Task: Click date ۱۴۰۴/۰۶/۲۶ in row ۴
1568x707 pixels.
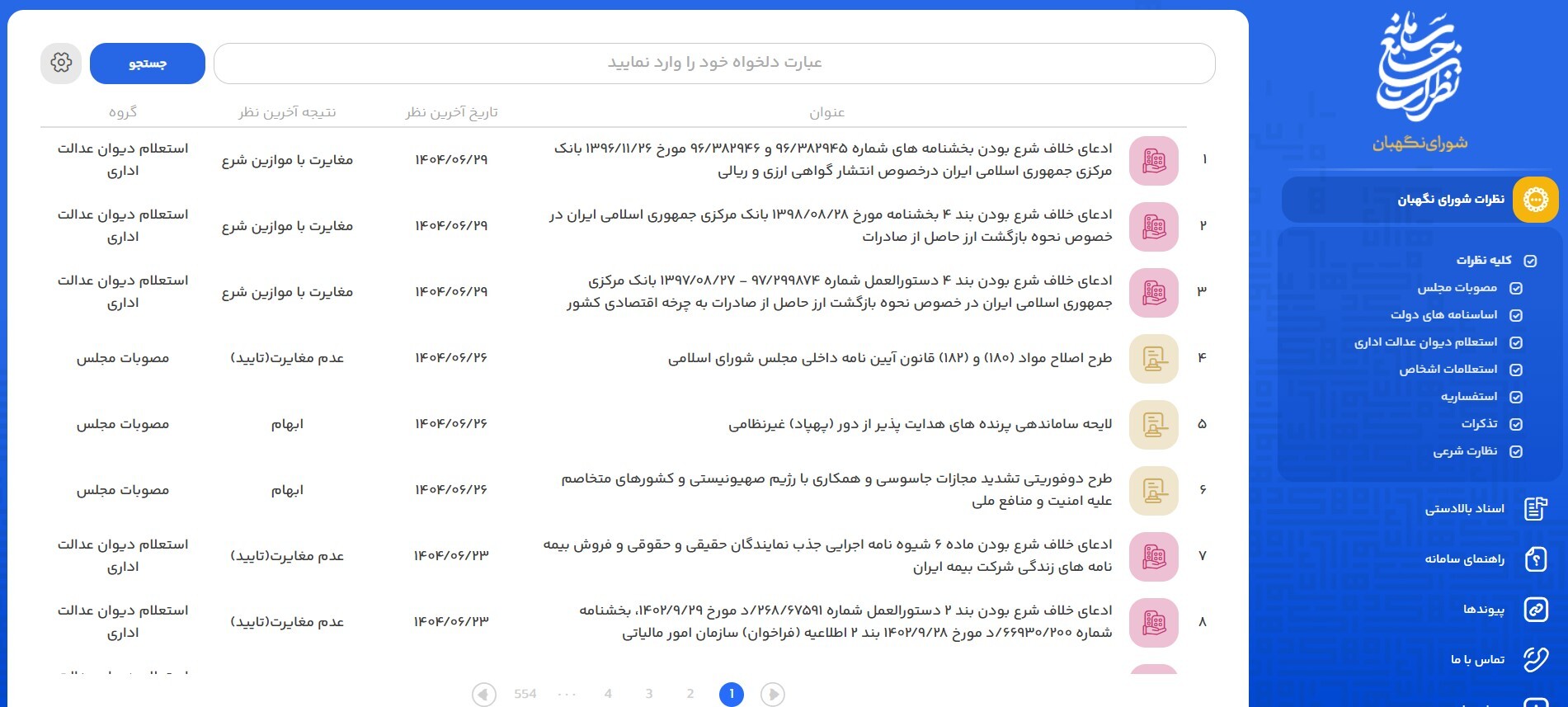Action: pyautogui.click(x=451, y=358)
